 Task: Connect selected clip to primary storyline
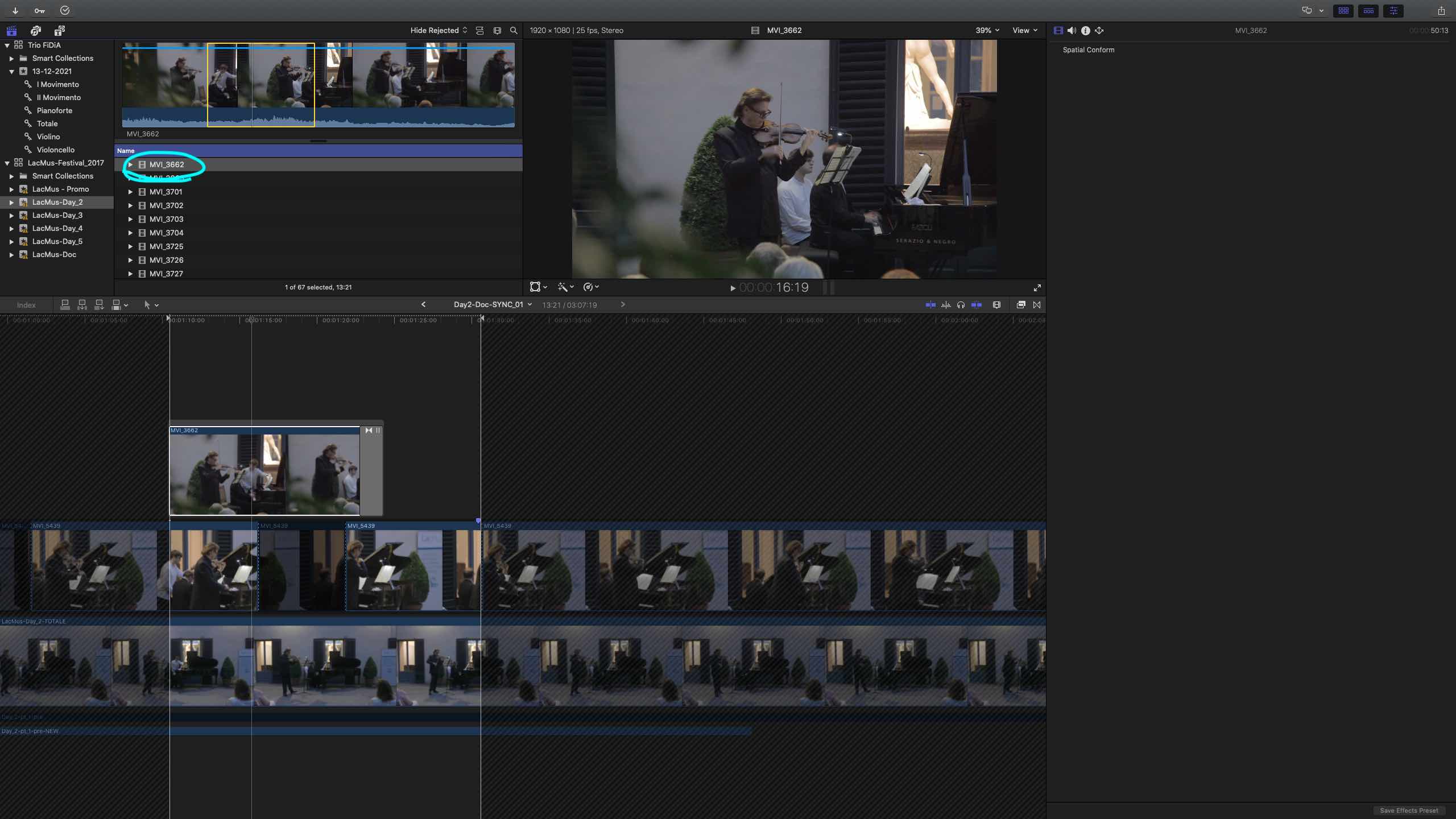[x=65, y=305]
